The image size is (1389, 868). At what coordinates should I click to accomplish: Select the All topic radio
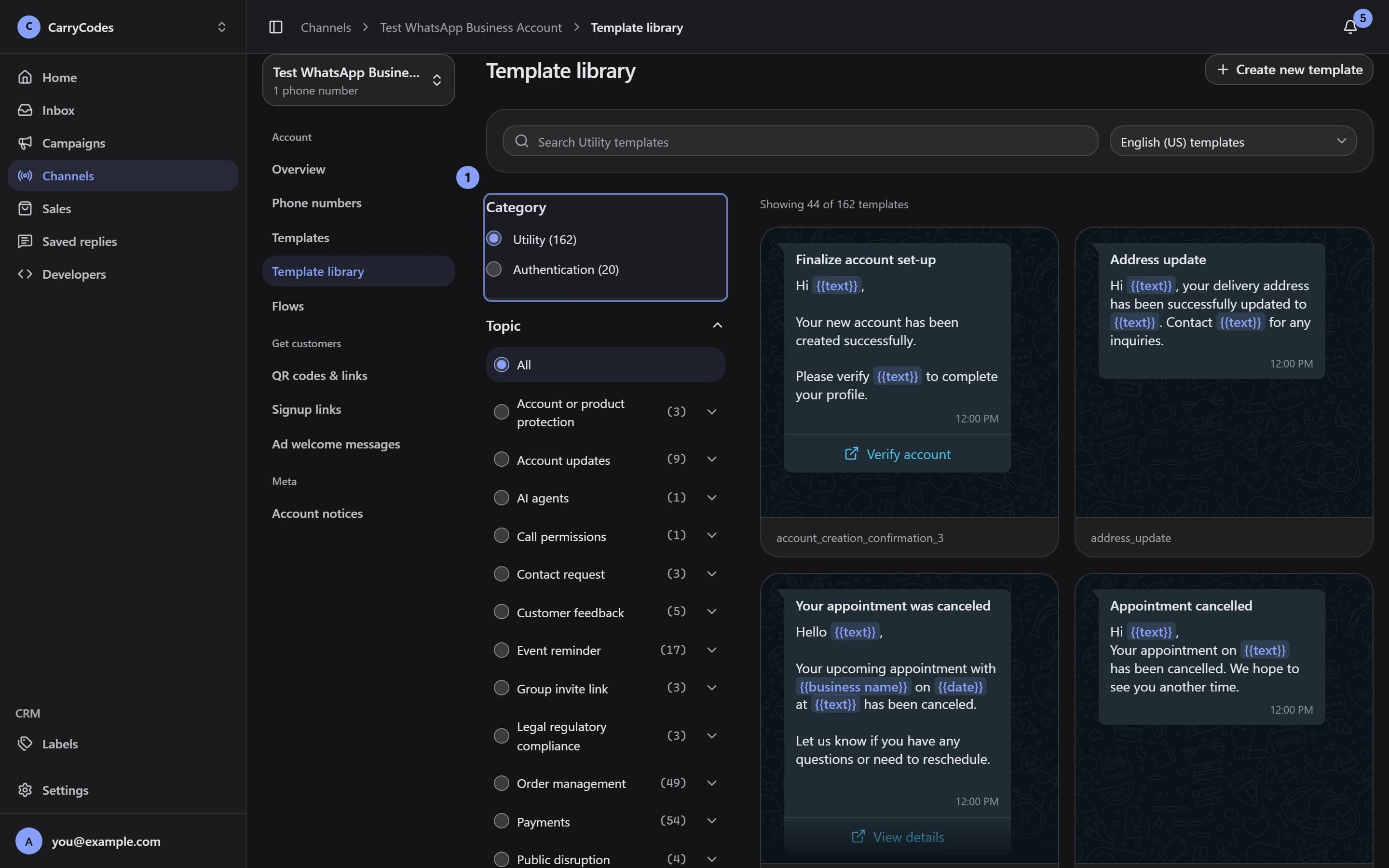[502, 365]
